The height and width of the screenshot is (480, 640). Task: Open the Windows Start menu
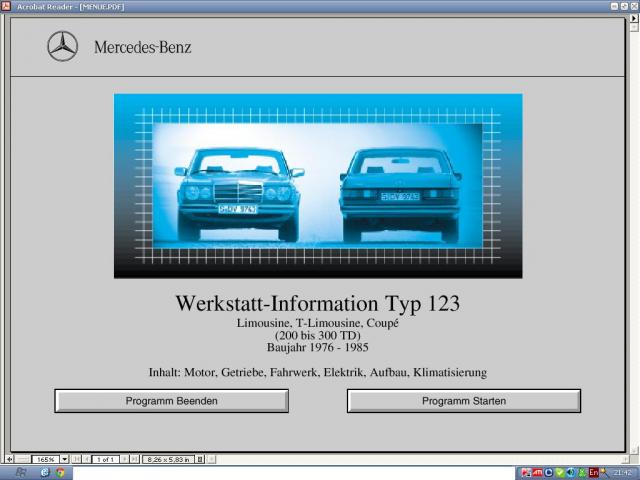[x=19, y=472]
